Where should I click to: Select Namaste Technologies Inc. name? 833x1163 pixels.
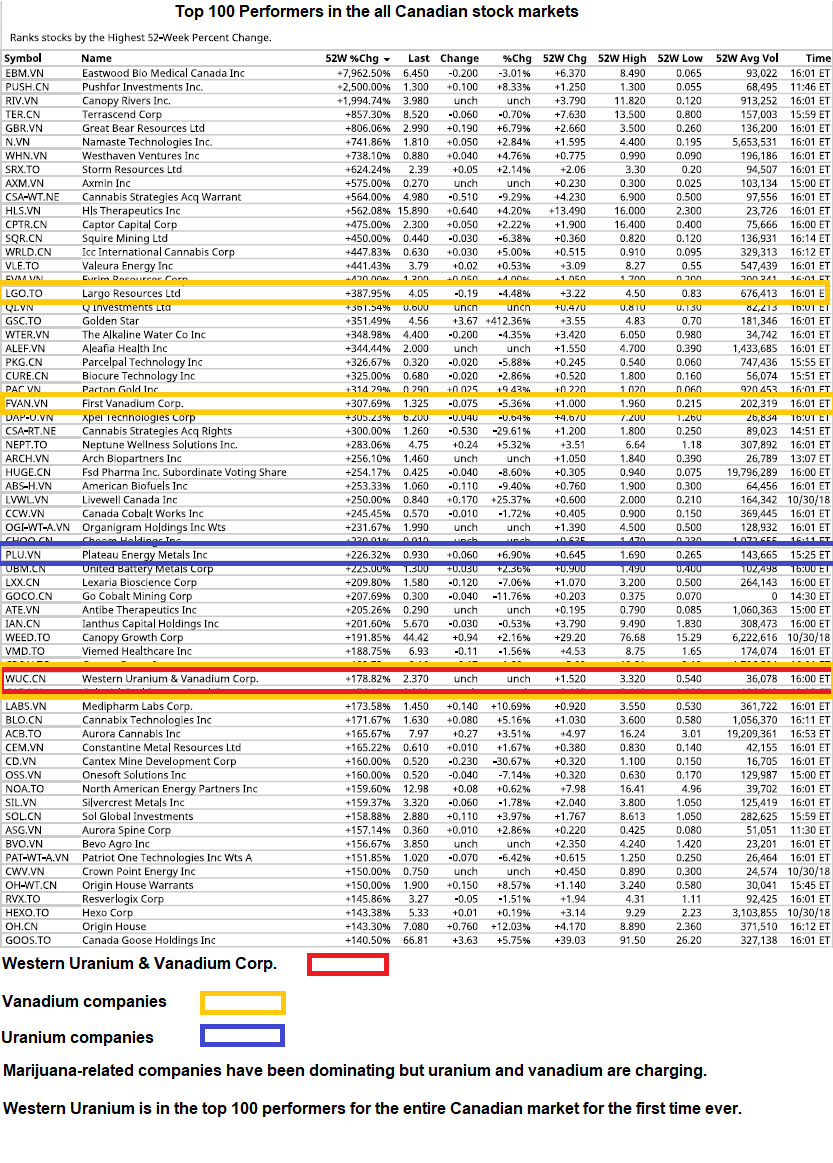coord(147,142)
